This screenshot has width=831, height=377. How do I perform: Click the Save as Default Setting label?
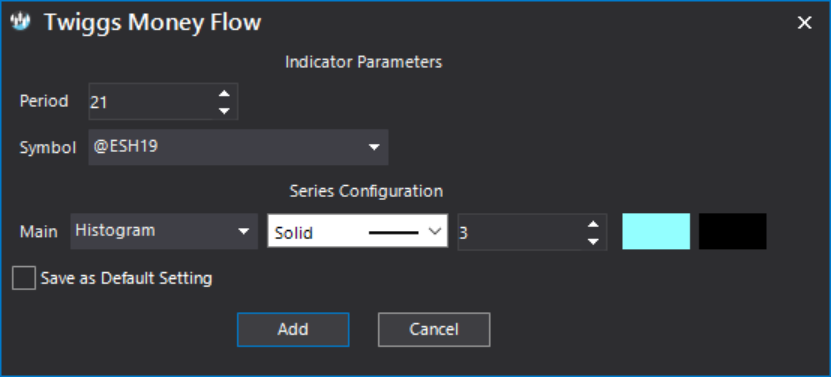click(127, 278)
